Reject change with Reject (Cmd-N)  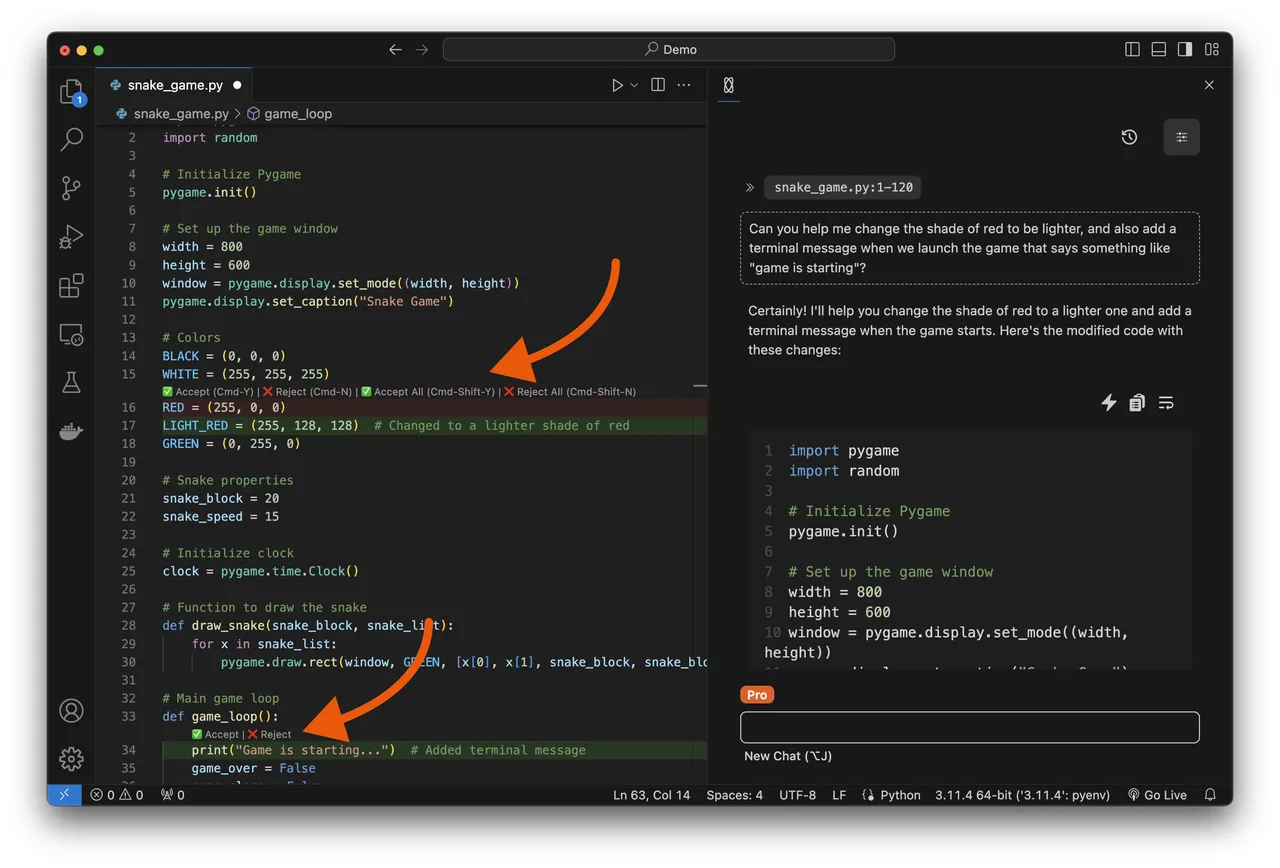307,392
